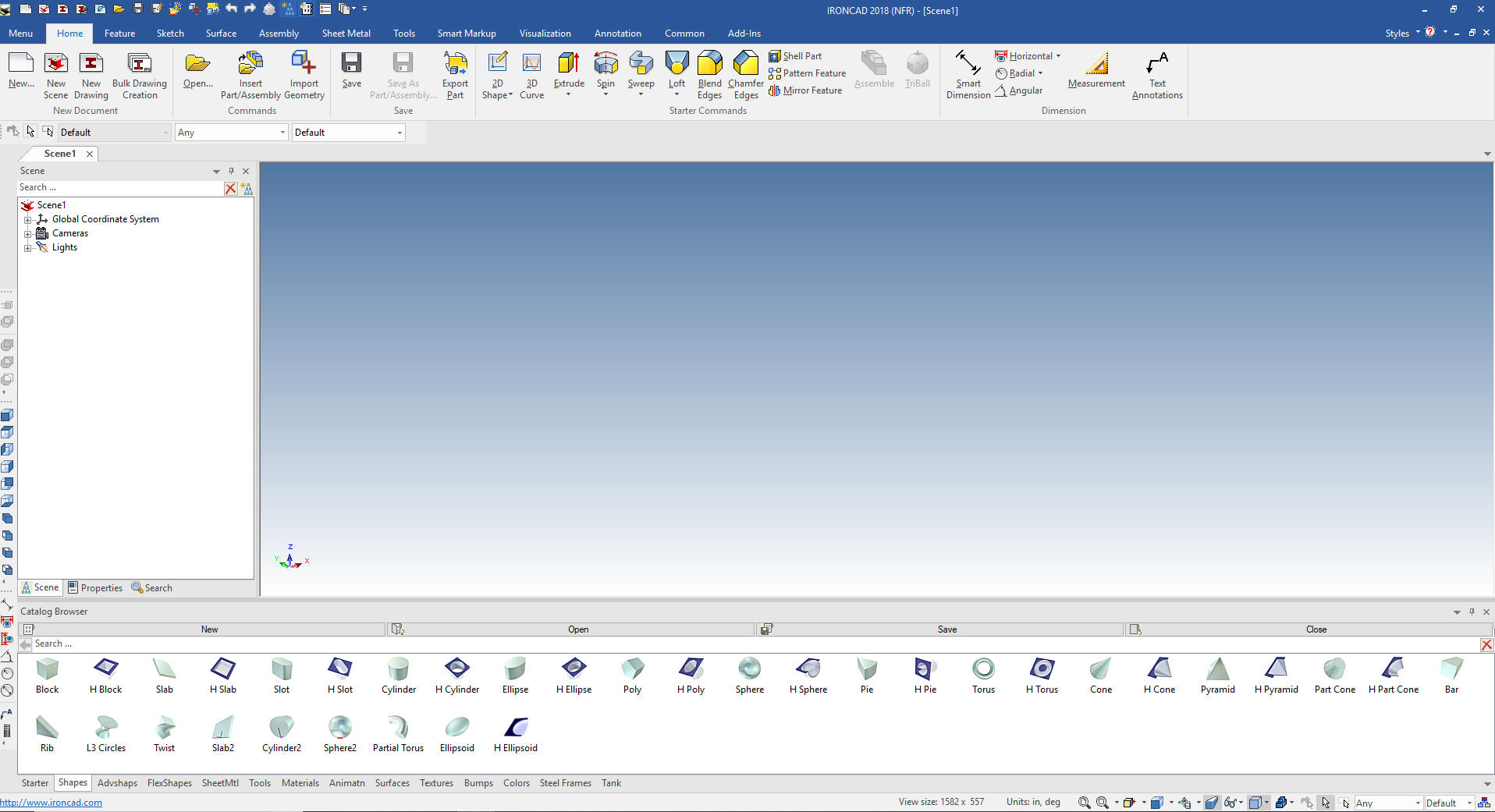Switch to Steel Frames catalog tab
Image resolution: width=1495 pixels, height=812 pixels.
click(x=565, y=783)
